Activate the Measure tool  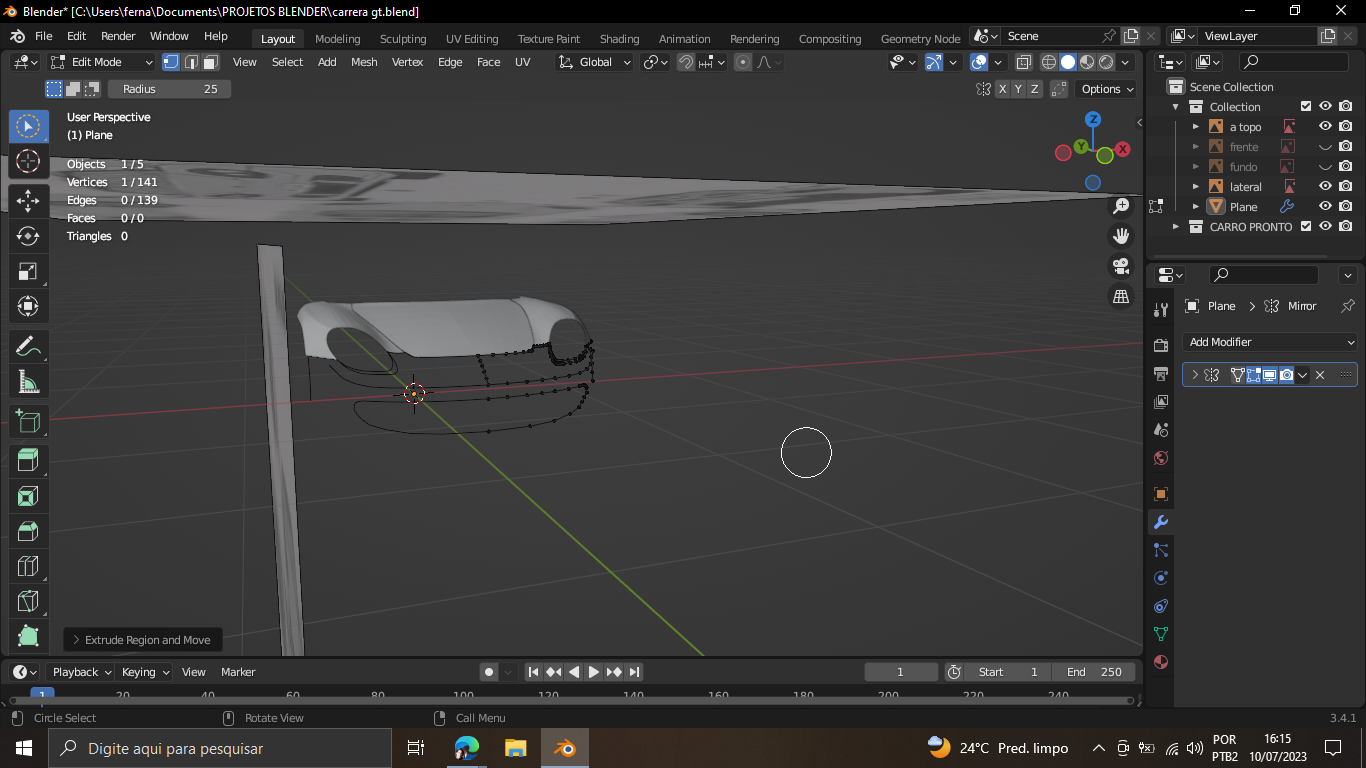[x=28, y=383]
